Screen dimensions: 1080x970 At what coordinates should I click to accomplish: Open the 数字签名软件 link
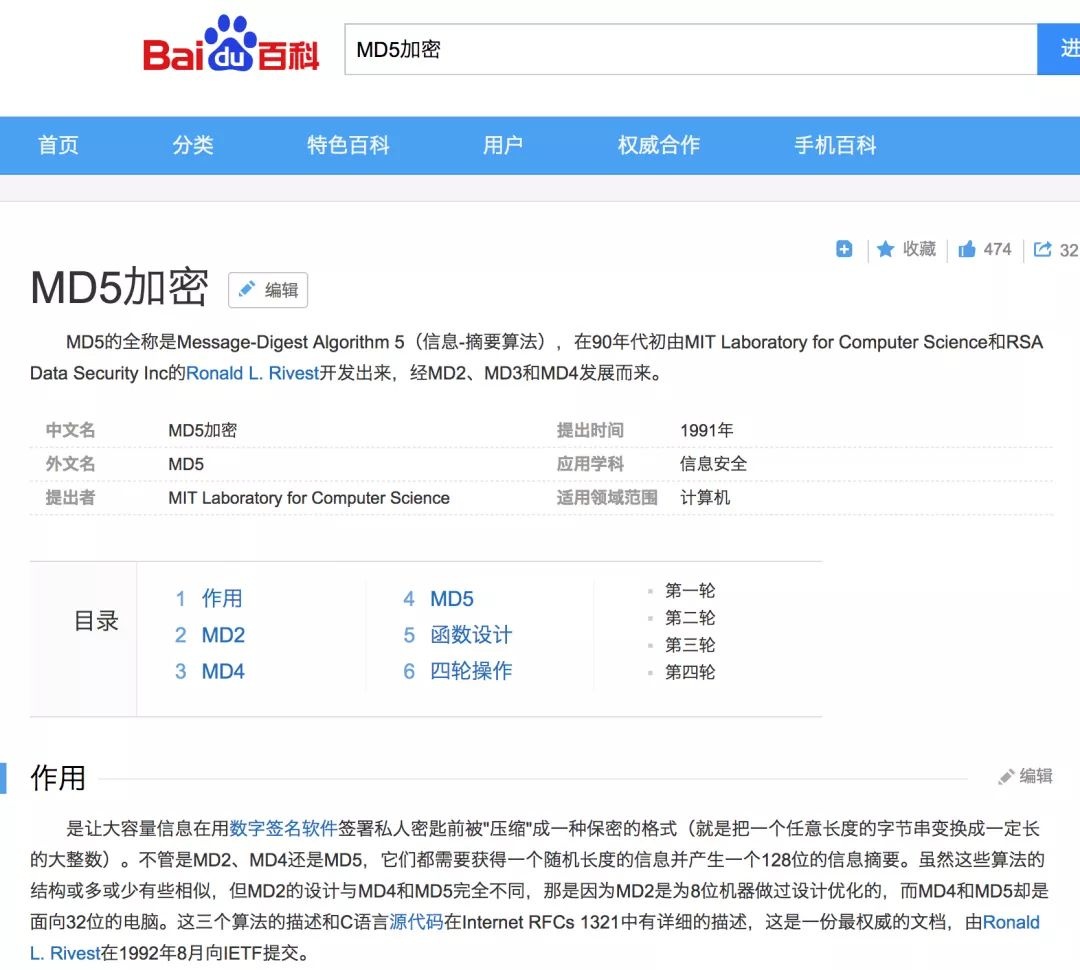click(283, 828)
